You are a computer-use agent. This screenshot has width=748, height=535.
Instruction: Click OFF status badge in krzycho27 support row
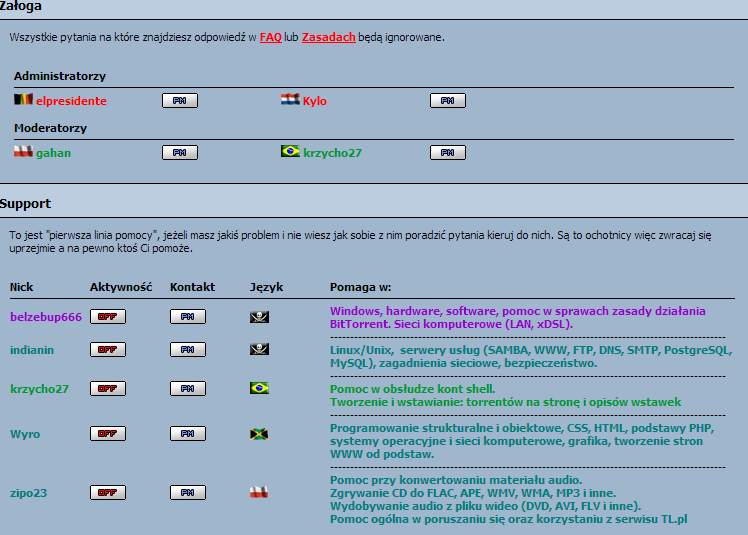(x=108, y=388)
